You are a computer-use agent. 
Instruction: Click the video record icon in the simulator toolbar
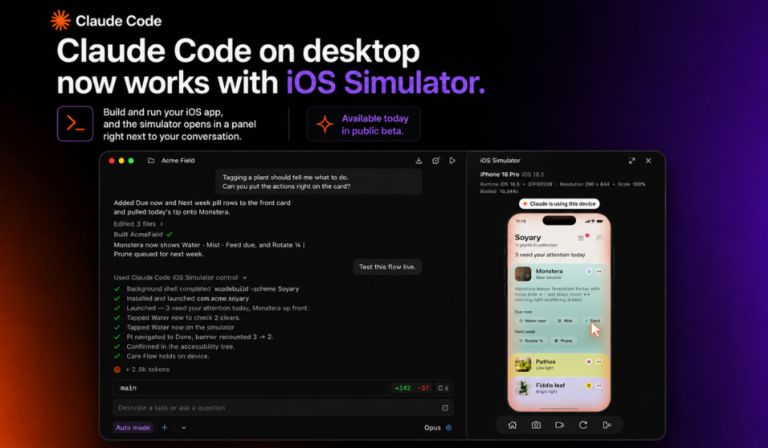pos(559,425)
